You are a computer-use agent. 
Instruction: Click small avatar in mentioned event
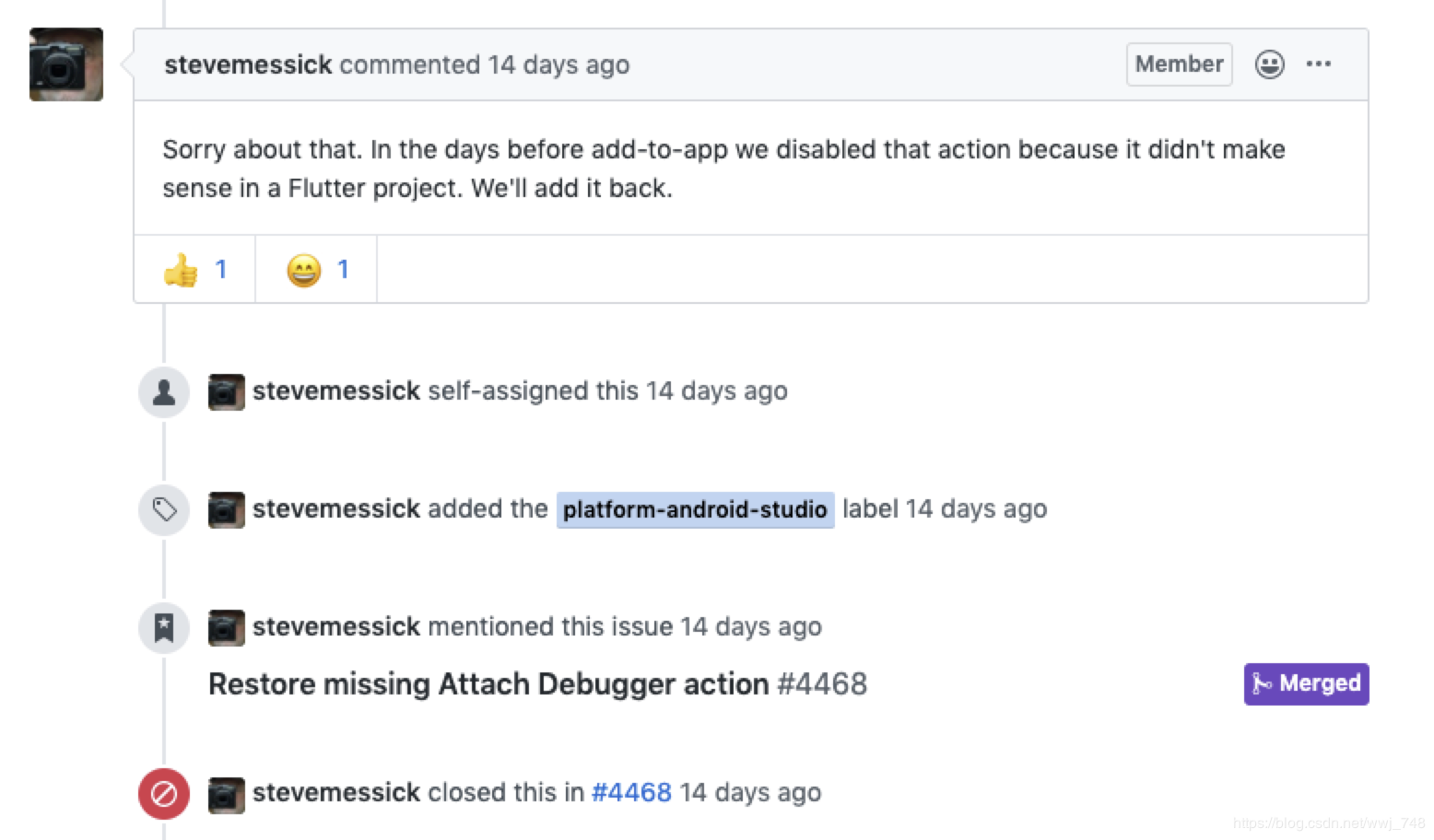click(x=227, y=628)
